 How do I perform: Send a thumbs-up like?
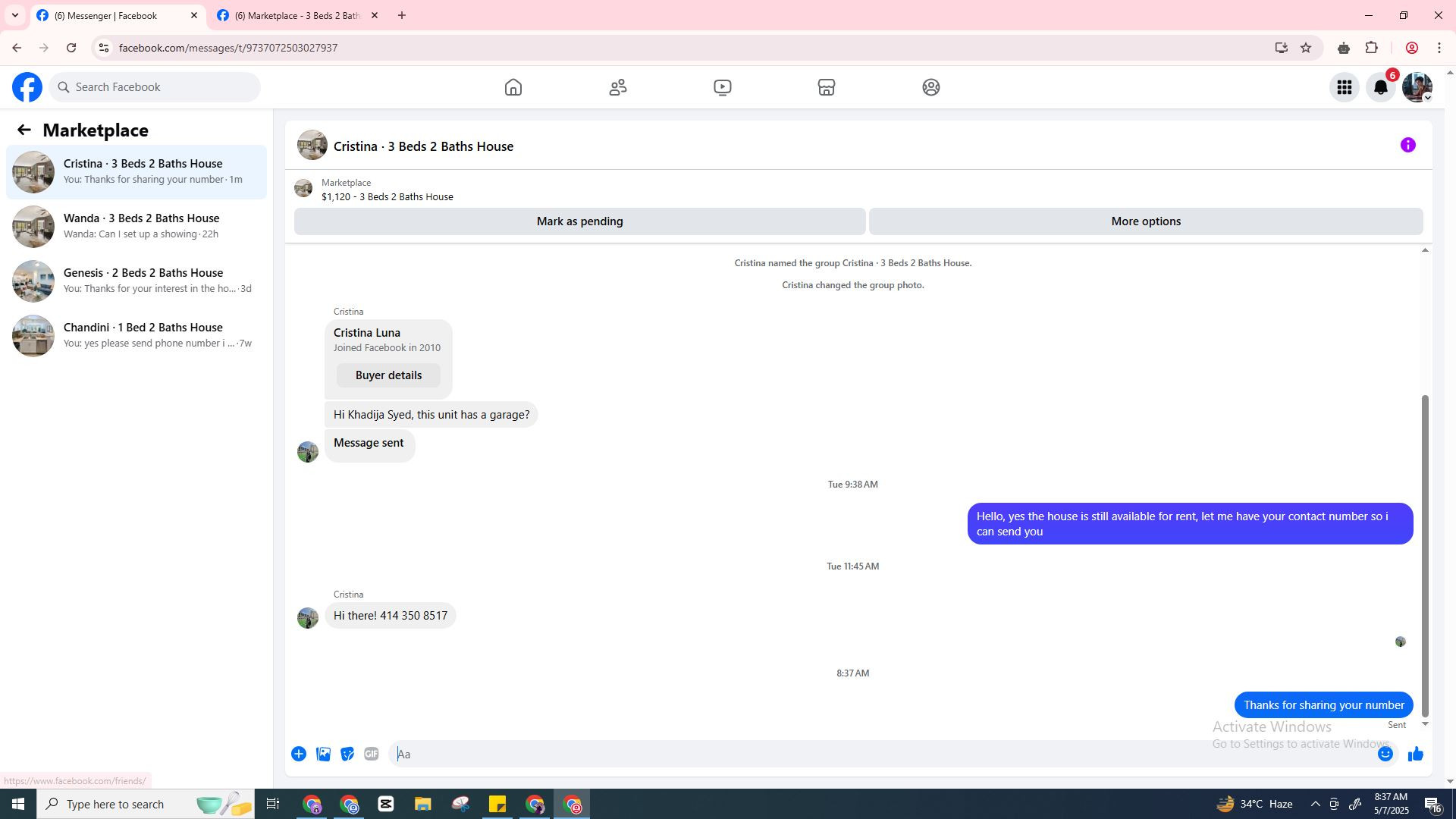click(1416, 754)
